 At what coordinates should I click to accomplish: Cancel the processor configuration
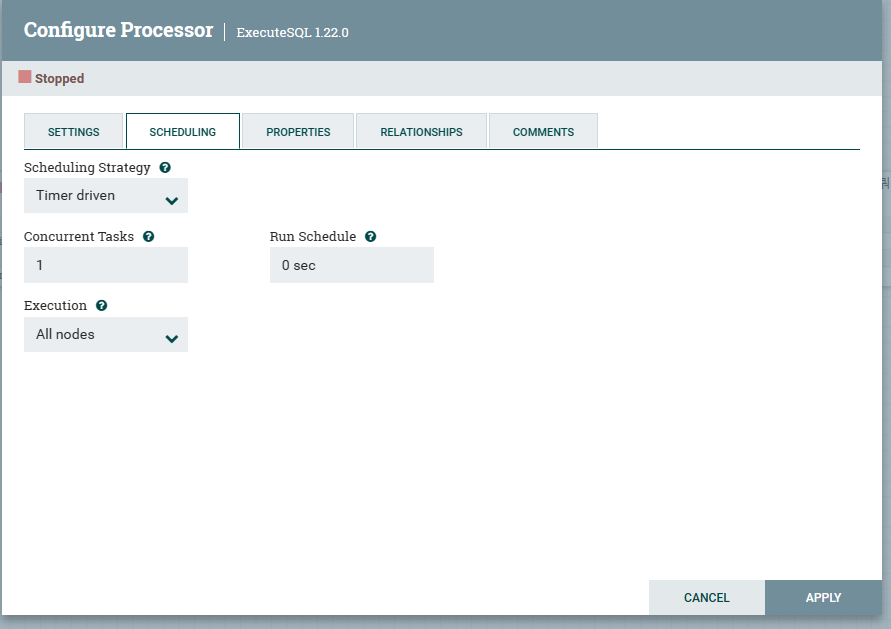tap(706, 597)
